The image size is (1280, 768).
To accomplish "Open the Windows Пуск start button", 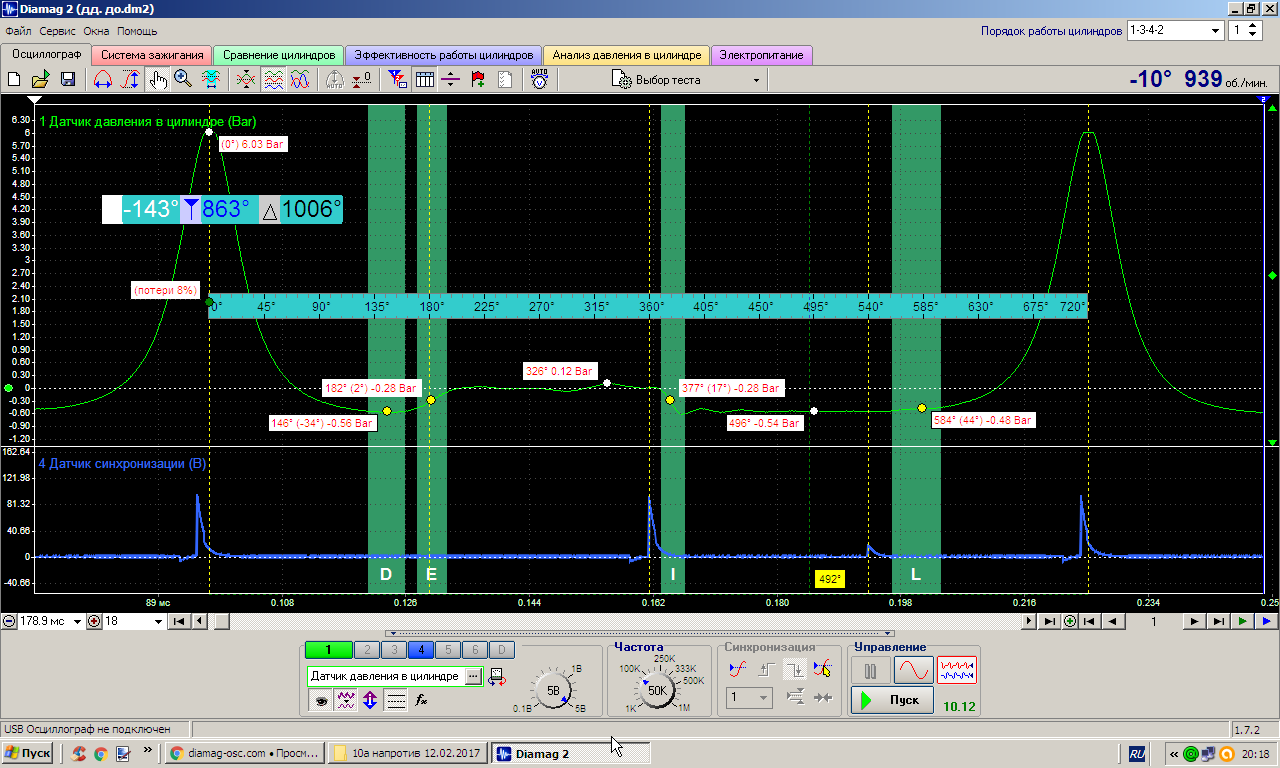I will pyautogui.click(x=27, y=753).
